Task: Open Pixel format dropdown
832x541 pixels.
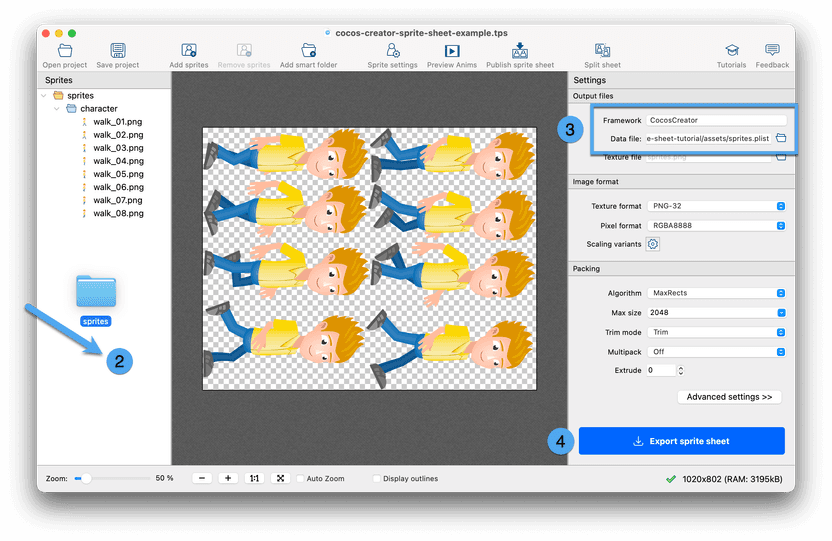Action: [716, 225]
